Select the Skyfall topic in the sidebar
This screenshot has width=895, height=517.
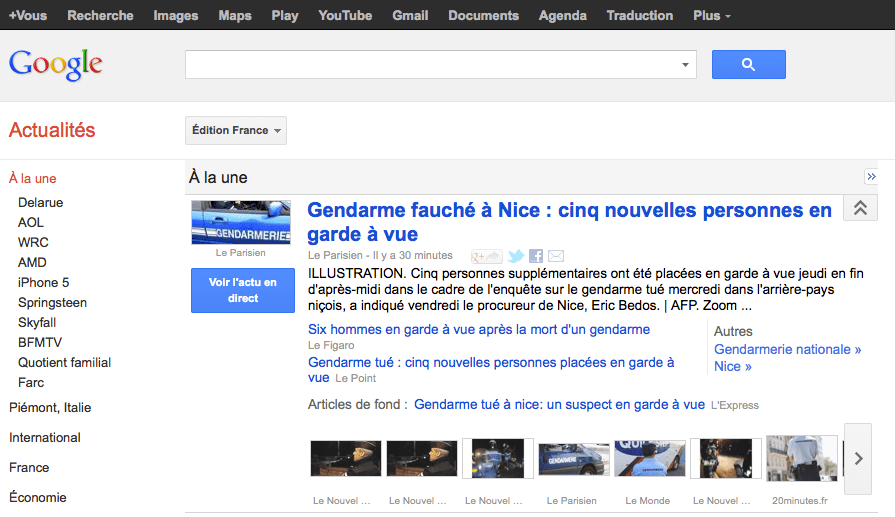point(37,322)
